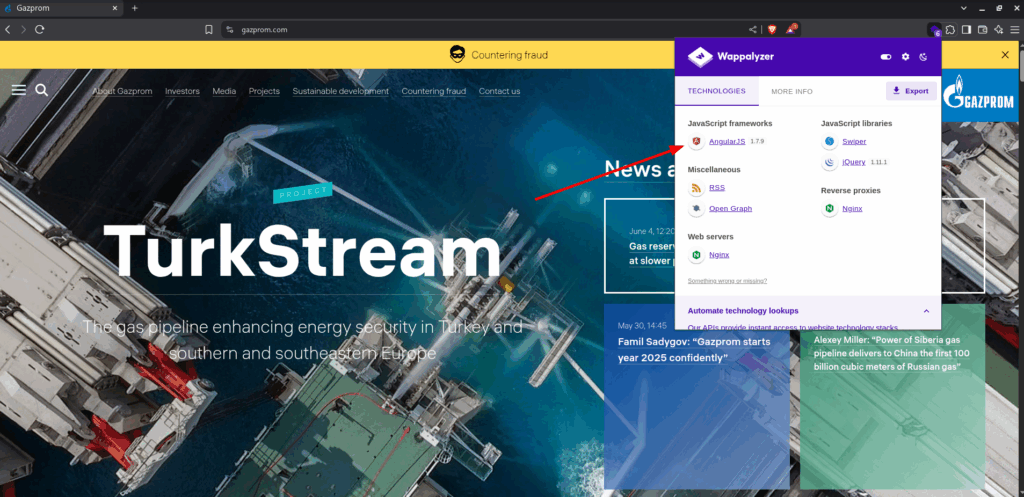Click the gazprom.com address bar
Screen dimensions: 1024x497
(x=483, y=29)
